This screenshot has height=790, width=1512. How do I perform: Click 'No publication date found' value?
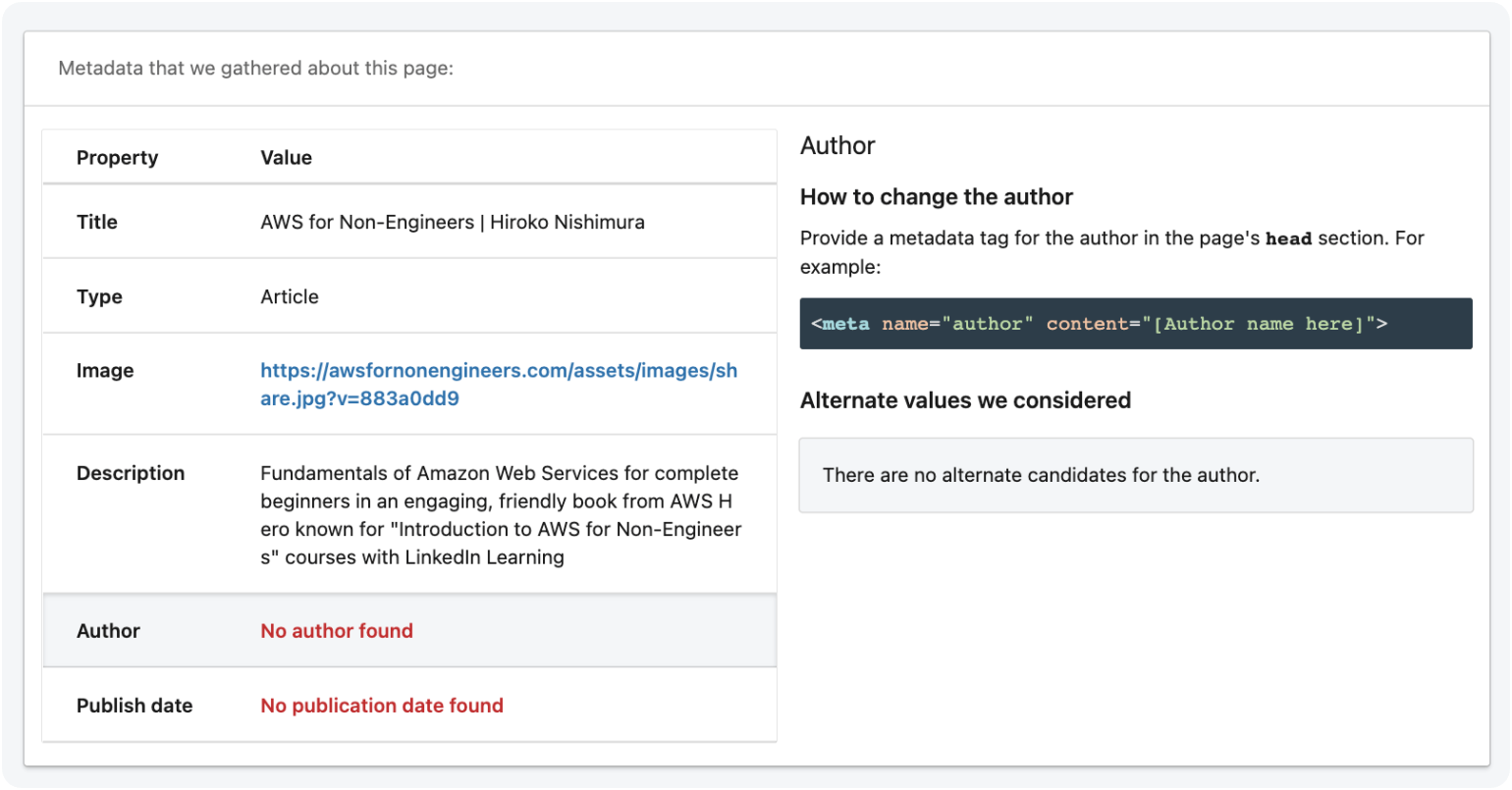382,706
